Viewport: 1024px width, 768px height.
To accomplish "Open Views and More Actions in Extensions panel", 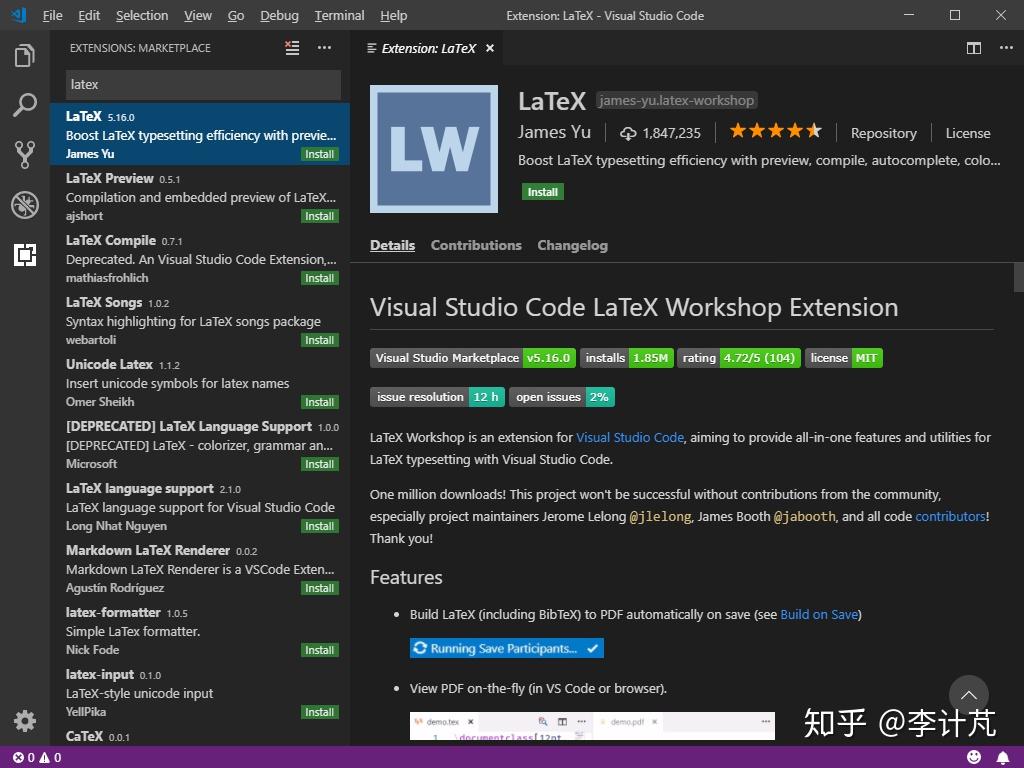I will pos(323,47).
